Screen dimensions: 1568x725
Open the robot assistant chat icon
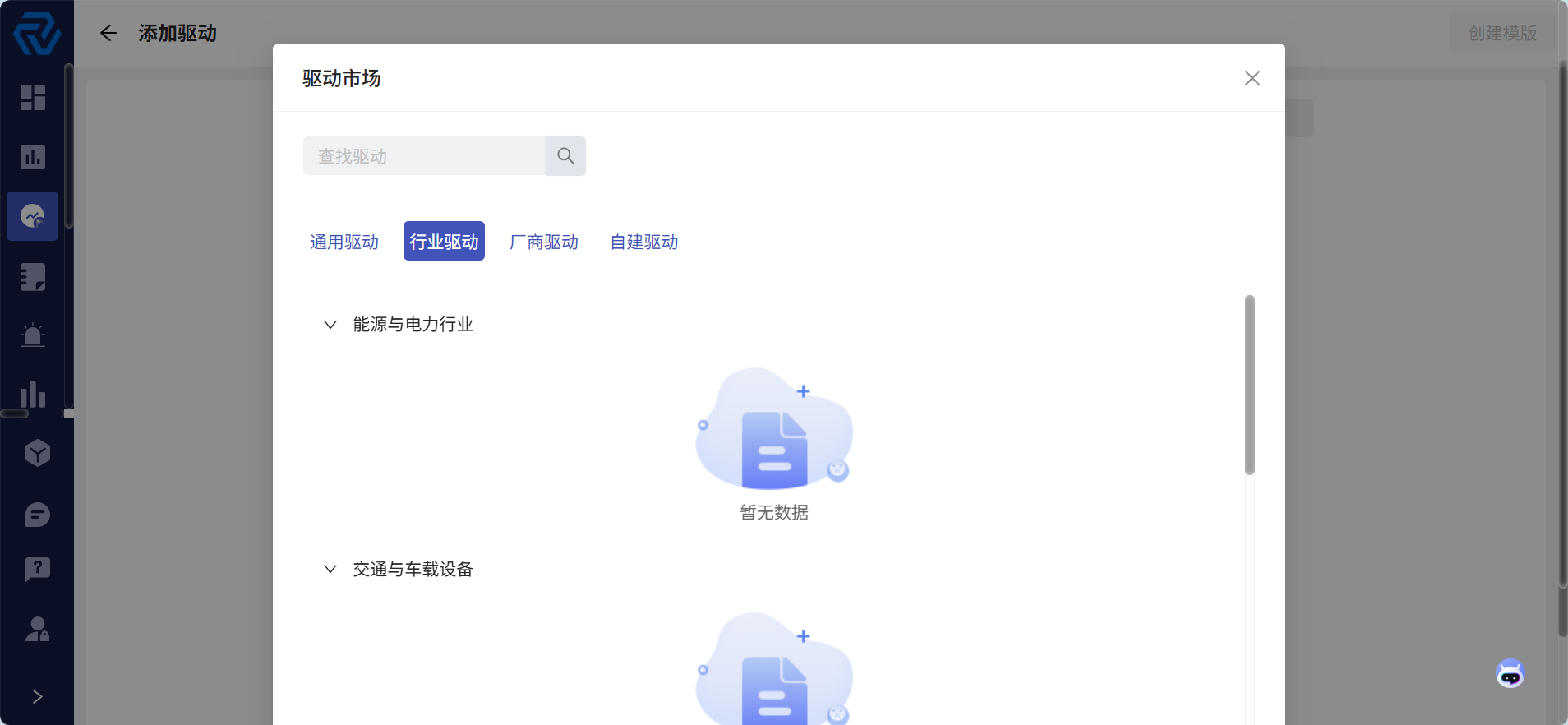coord(1510,674)
